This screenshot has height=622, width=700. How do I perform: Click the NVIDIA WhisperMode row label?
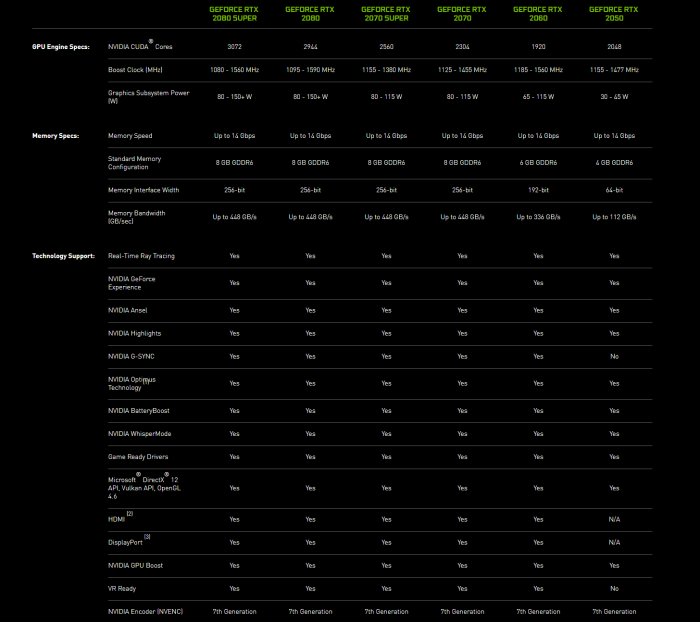(139, 433)
